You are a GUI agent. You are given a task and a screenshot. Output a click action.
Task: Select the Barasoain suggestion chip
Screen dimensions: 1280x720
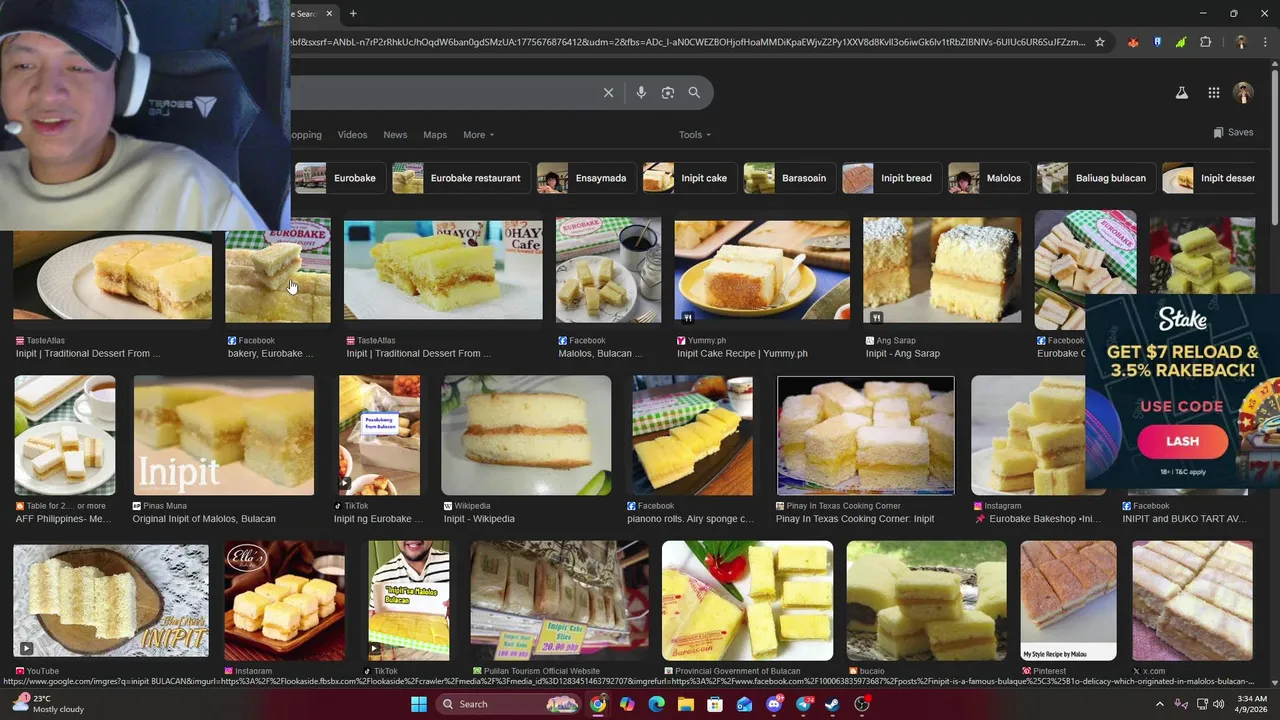coord(788,178)
